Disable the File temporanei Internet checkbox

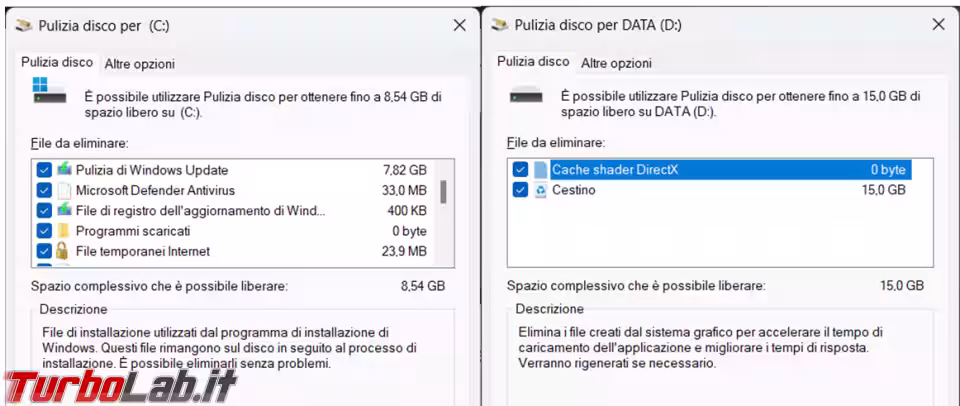click(x=43, y=251)
